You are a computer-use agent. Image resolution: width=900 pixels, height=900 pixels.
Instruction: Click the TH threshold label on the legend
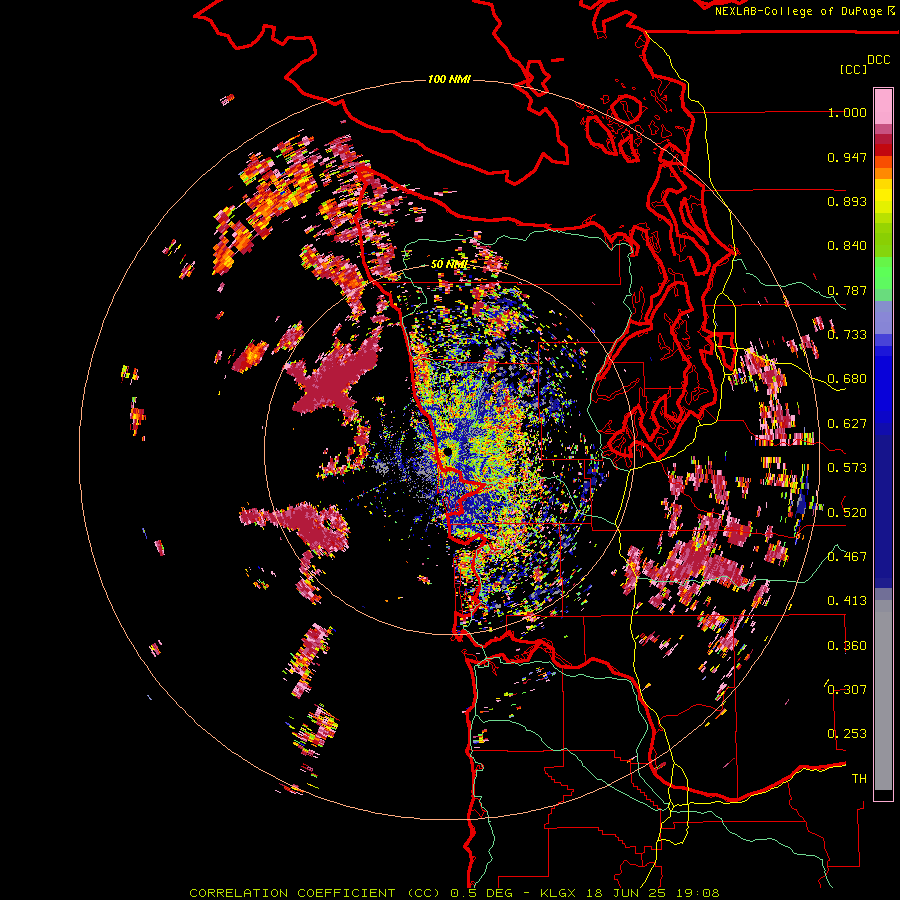tap(859, 779)
